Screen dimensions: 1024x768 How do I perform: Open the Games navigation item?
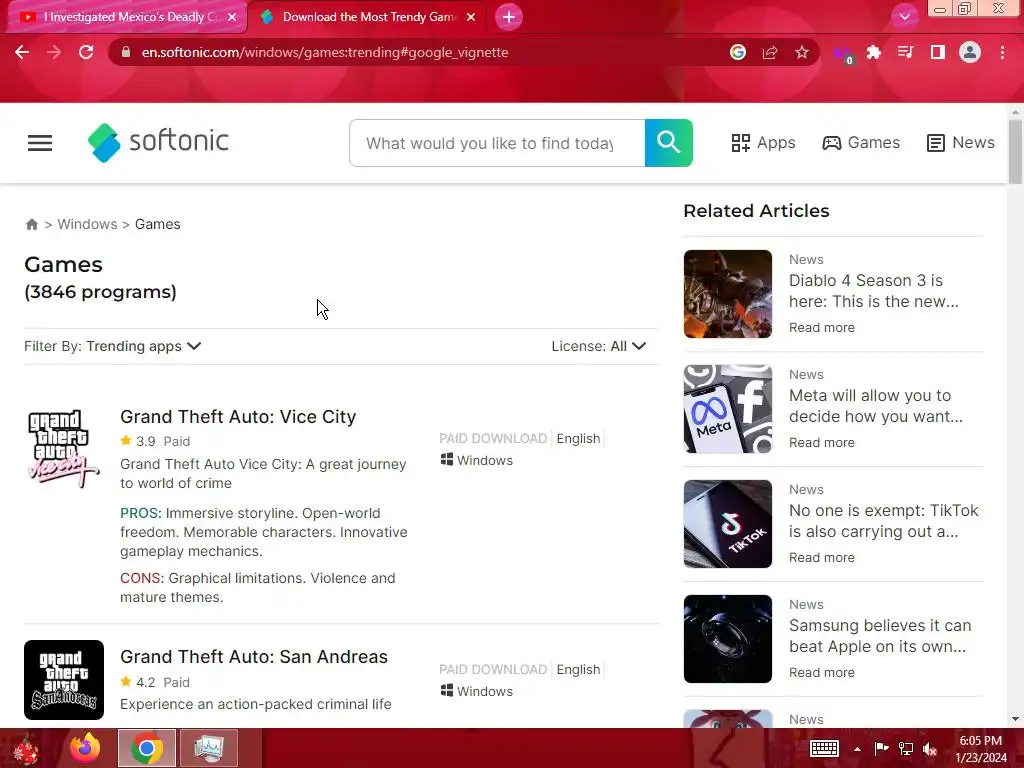[x=861, y=142]
